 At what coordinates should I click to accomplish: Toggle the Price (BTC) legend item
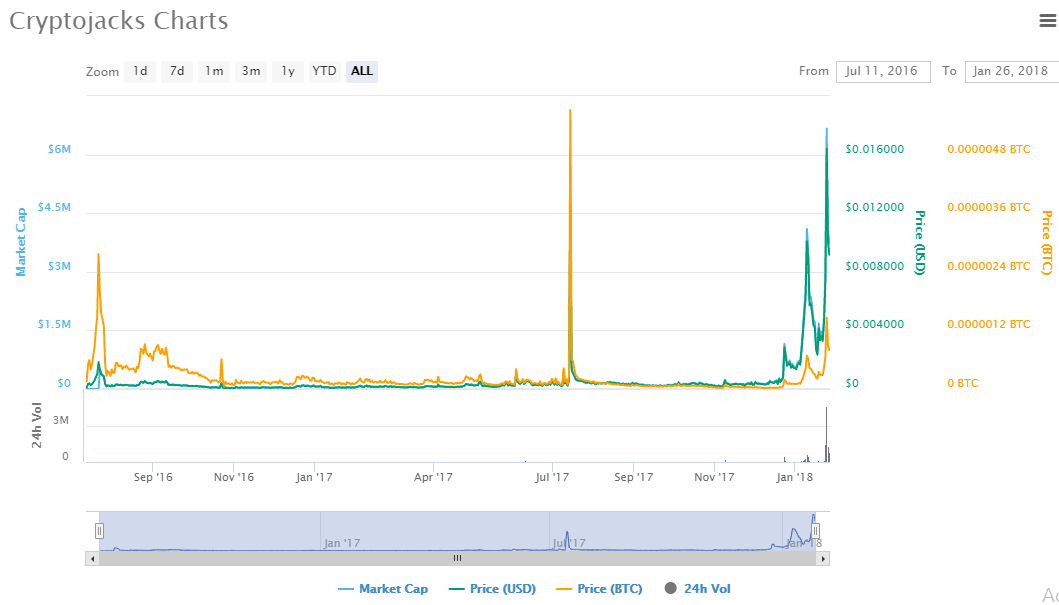[600, 589]
